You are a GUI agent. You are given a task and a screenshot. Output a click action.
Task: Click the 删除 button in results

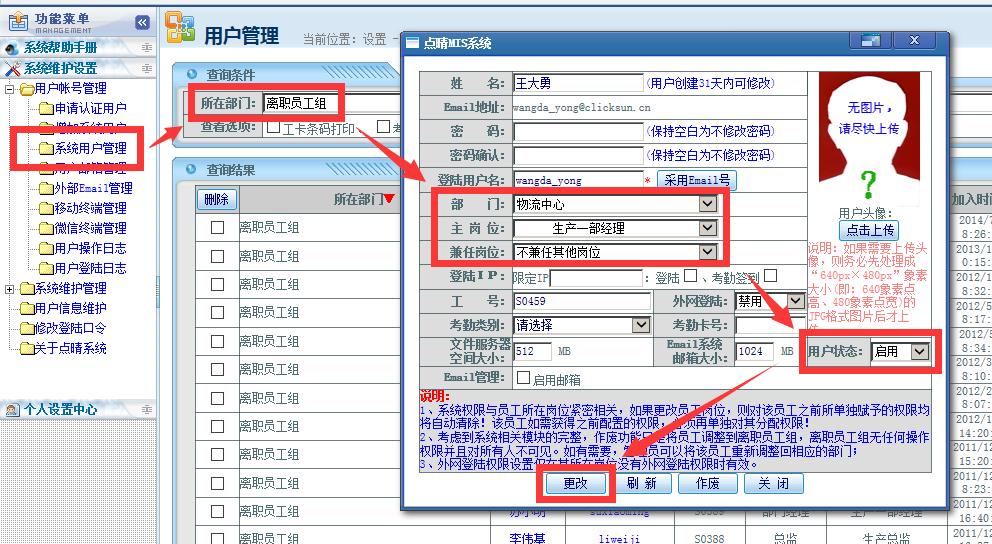(x=216, y=199)
